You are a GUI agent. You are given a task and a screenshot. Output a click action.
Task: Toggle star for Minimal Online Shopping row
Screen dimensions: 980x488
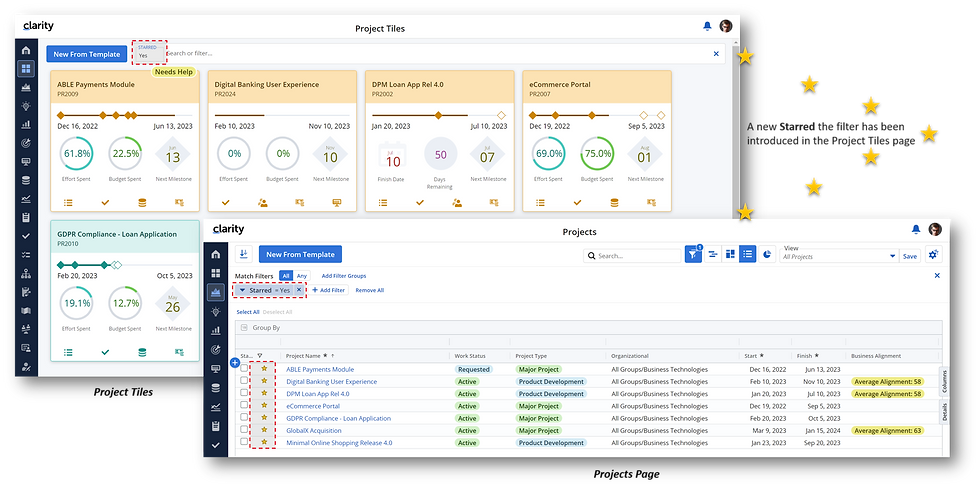coord(264,442)
